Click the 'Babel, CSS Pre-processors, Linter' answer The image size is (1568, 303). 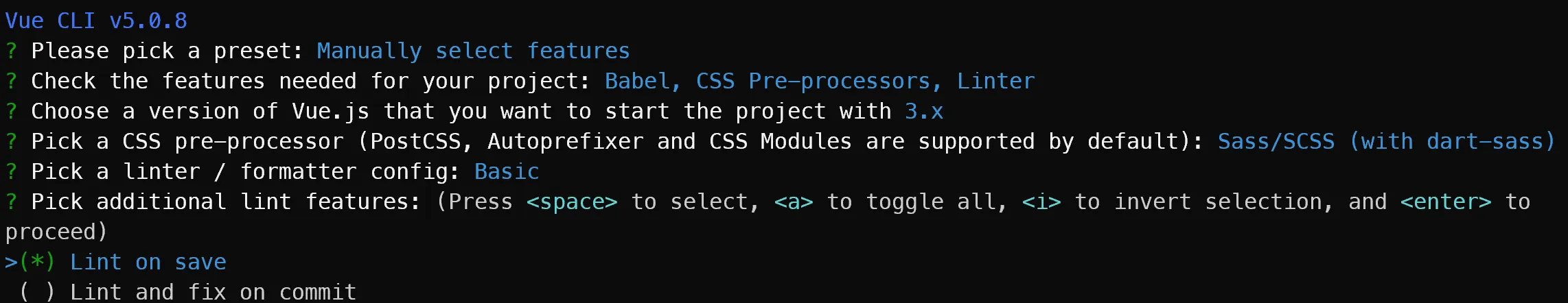[819, 81]
